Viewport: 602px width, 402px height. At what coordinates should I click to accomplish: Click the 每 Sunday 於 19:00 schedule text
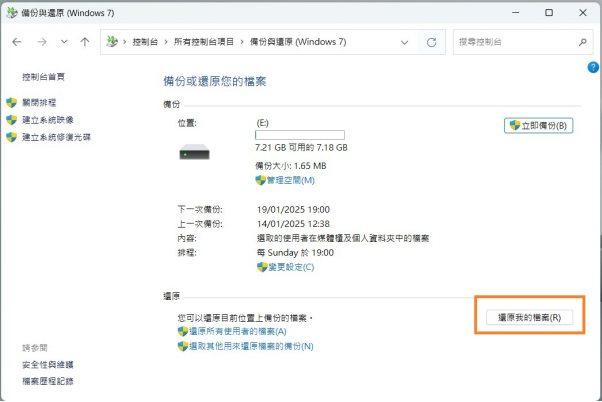[x=295, y=253]
